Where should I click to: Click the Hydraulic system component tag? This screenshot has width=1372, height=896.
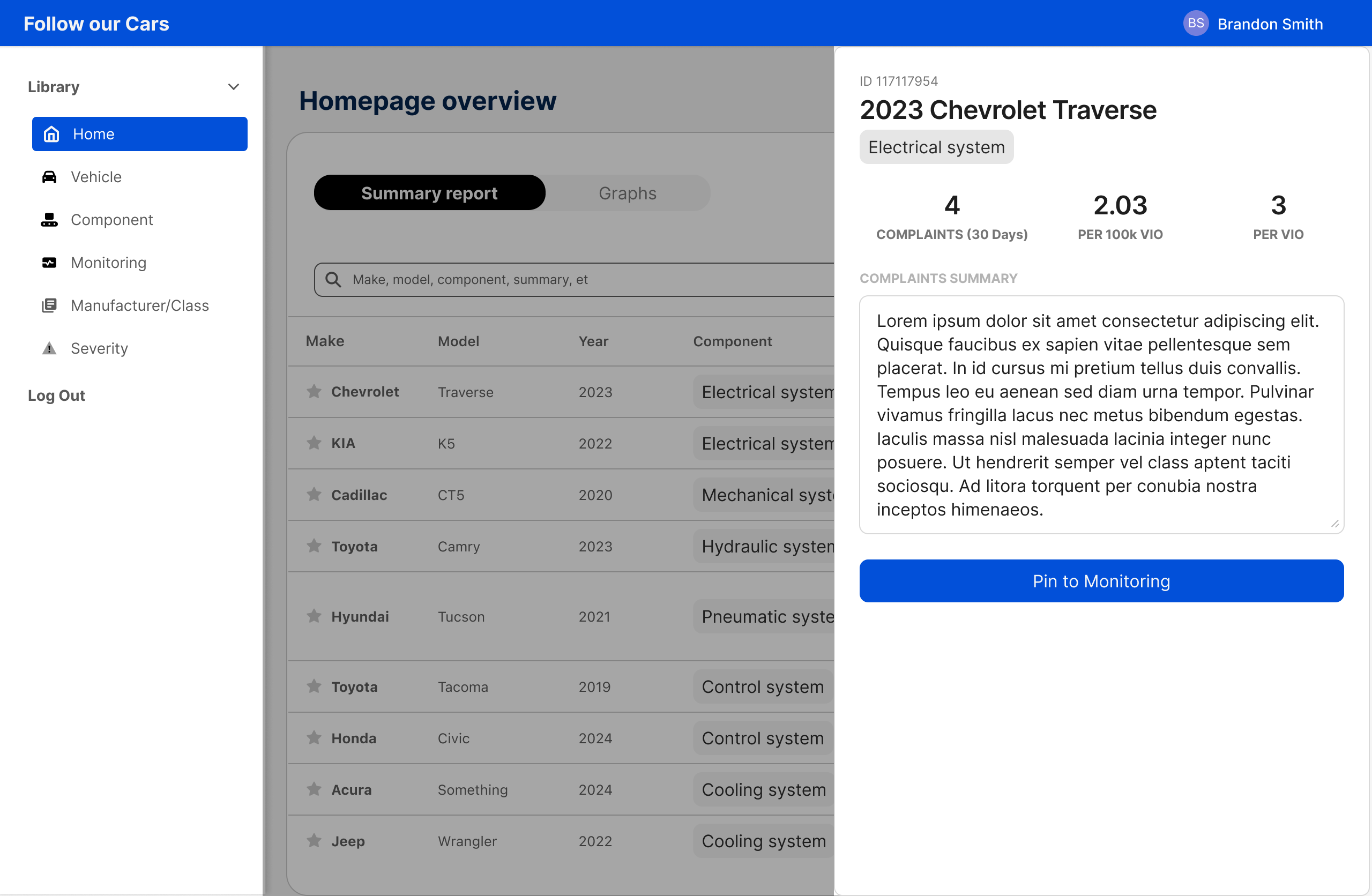coord(763,546)
